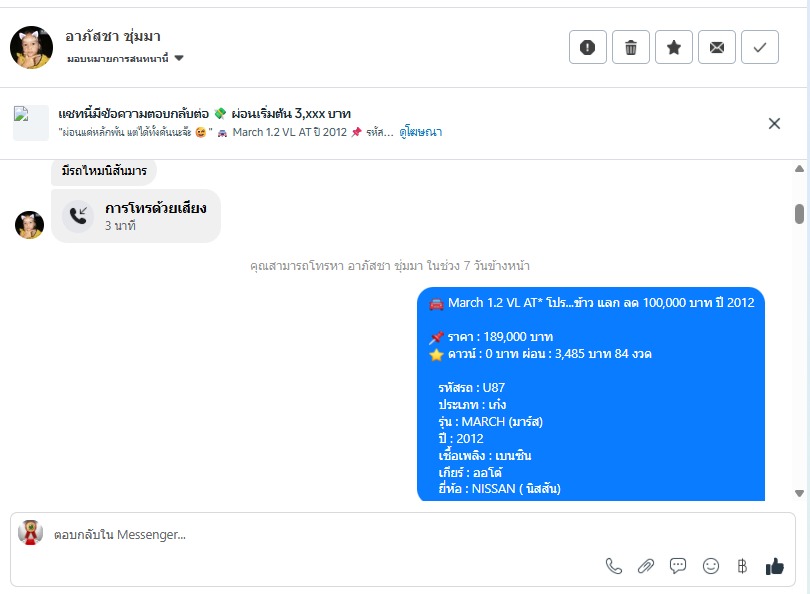Mark conversation done with checkmark button
The width and height of the screenshot is (810, 594).
[759, 47]
